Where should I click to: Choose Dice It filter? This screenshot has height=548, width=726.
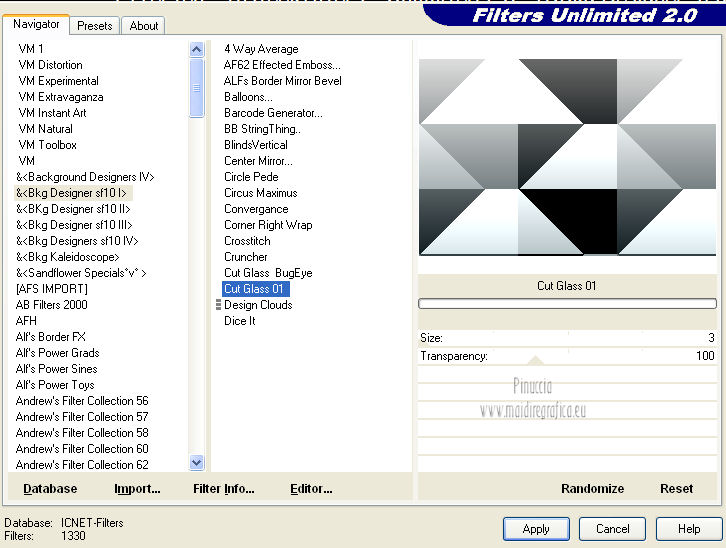click(x=239, y=321)
